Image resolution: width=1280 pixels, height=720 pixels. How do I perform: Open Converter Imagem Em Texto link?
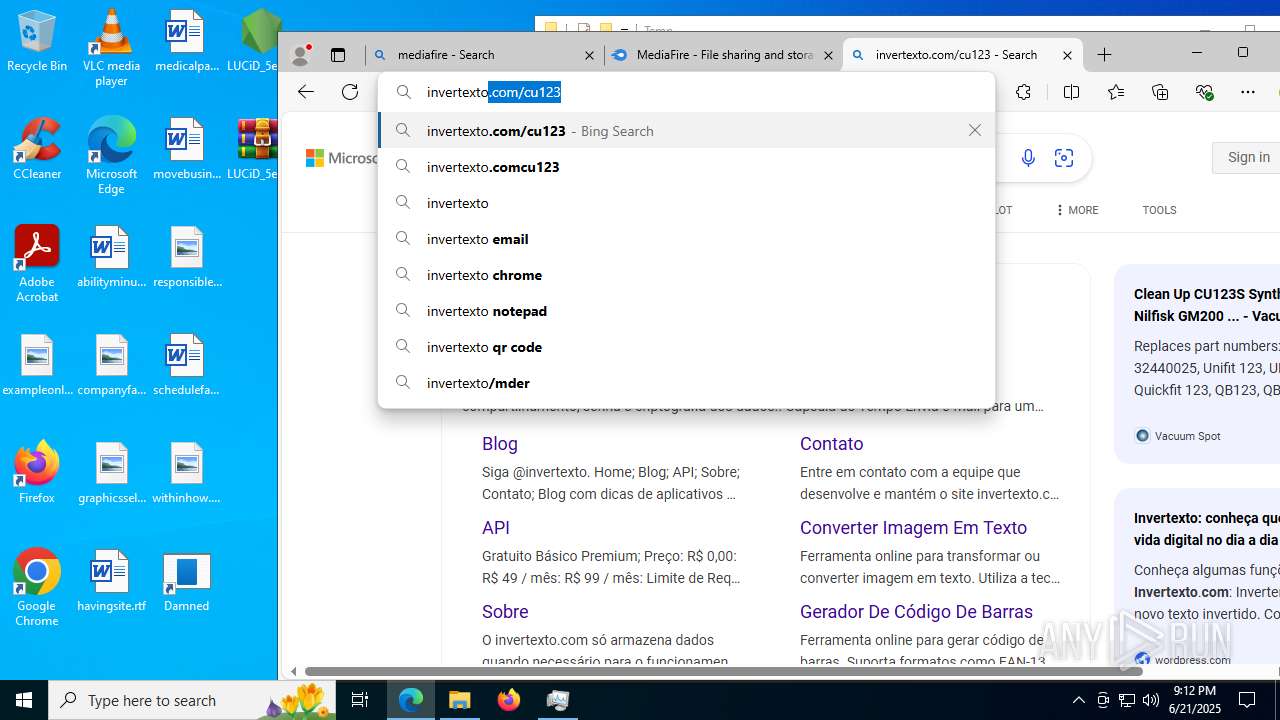pos(913,527)
